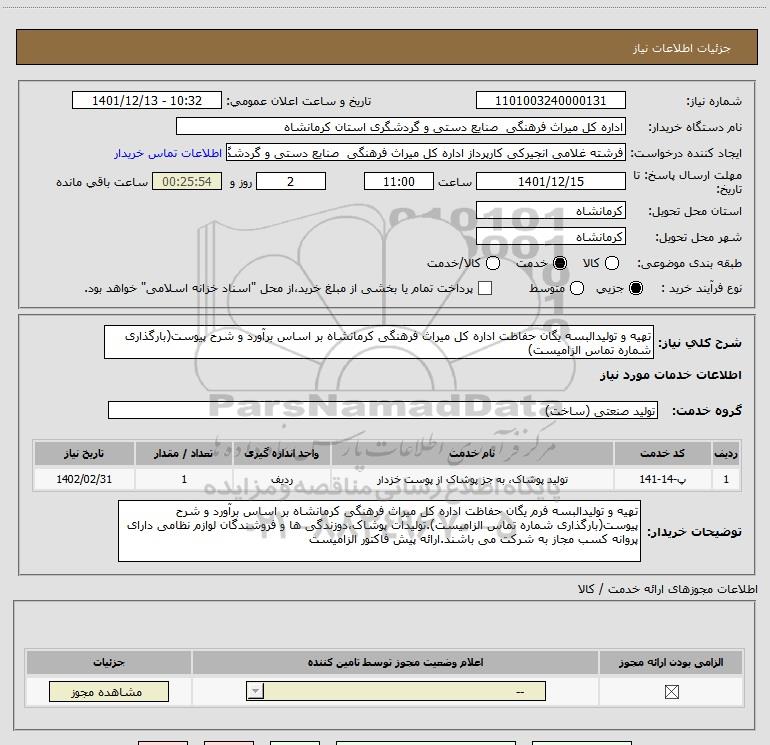Image resolution: width=770 pixels, height=745 pixels.
Task: Click the remaining days field showing 2
Action: click(x=291, y=181)
